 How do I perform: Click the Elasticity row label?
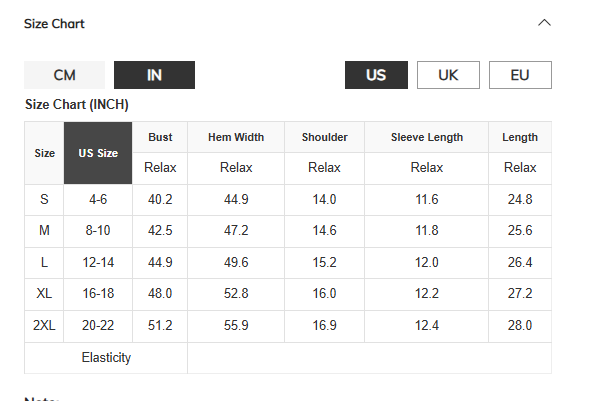[106, 357]
